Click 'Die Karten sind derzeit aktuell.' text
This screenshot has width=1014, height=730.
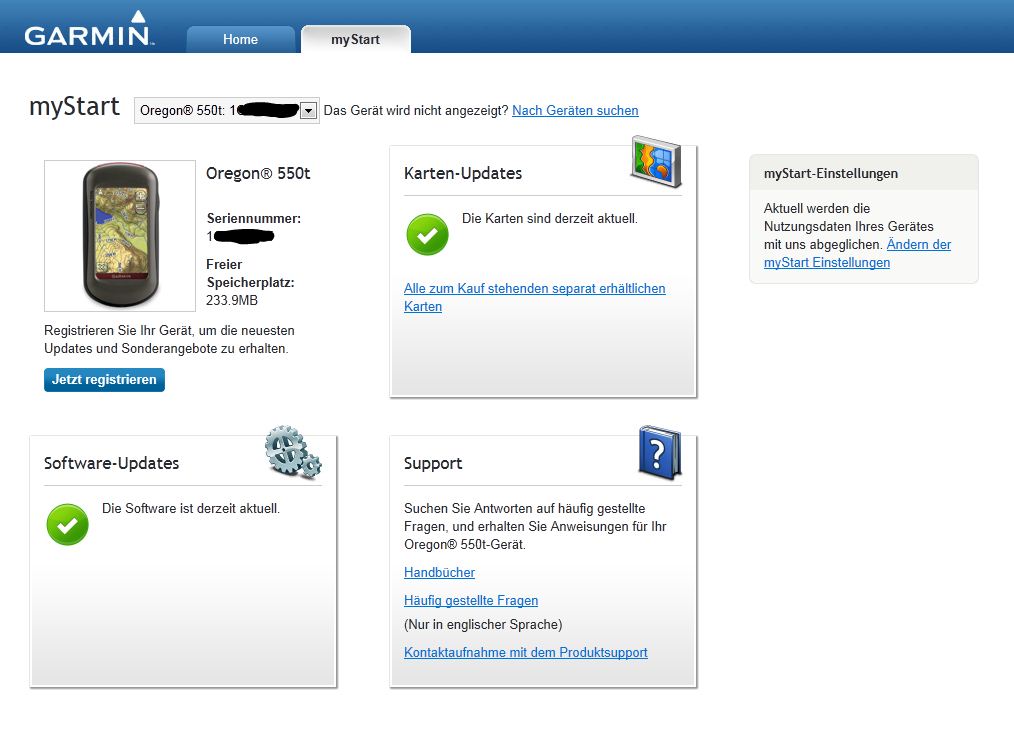(x=550, y=219)
